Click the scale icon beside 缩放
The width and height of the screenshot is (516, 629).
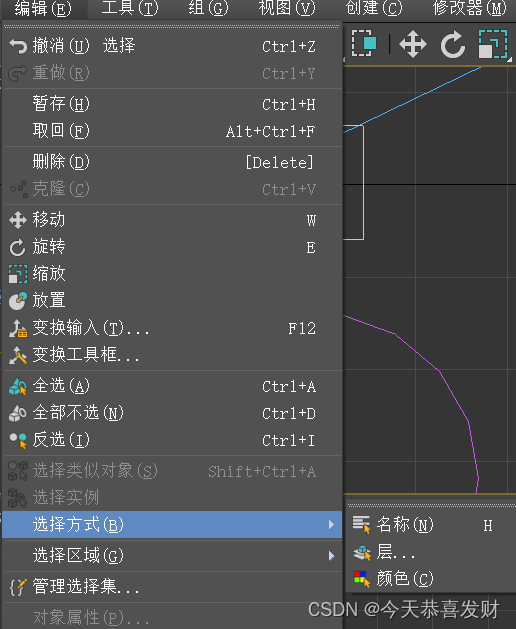pyautogui.click(x=18, y=274)
